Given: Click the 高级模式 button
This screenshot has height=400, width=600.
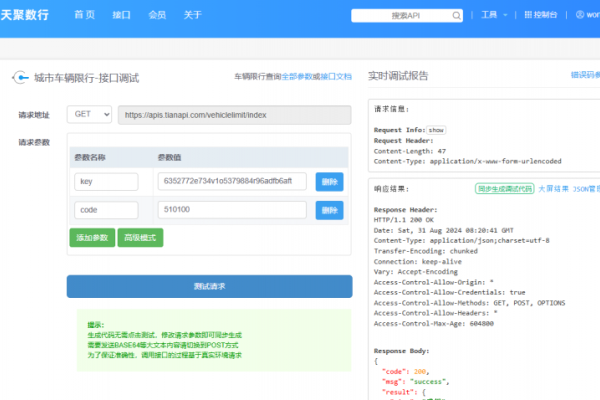Looking at the screenshot, I should tap(140, 238).
